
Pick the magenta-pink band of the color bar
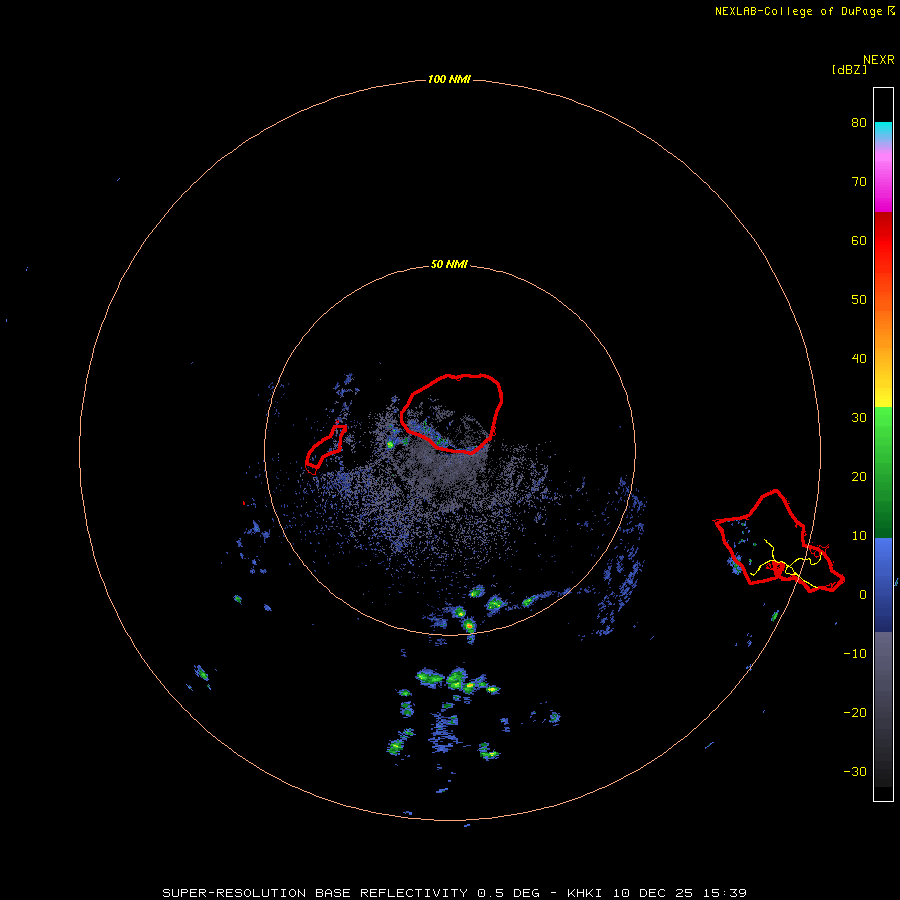883,178
